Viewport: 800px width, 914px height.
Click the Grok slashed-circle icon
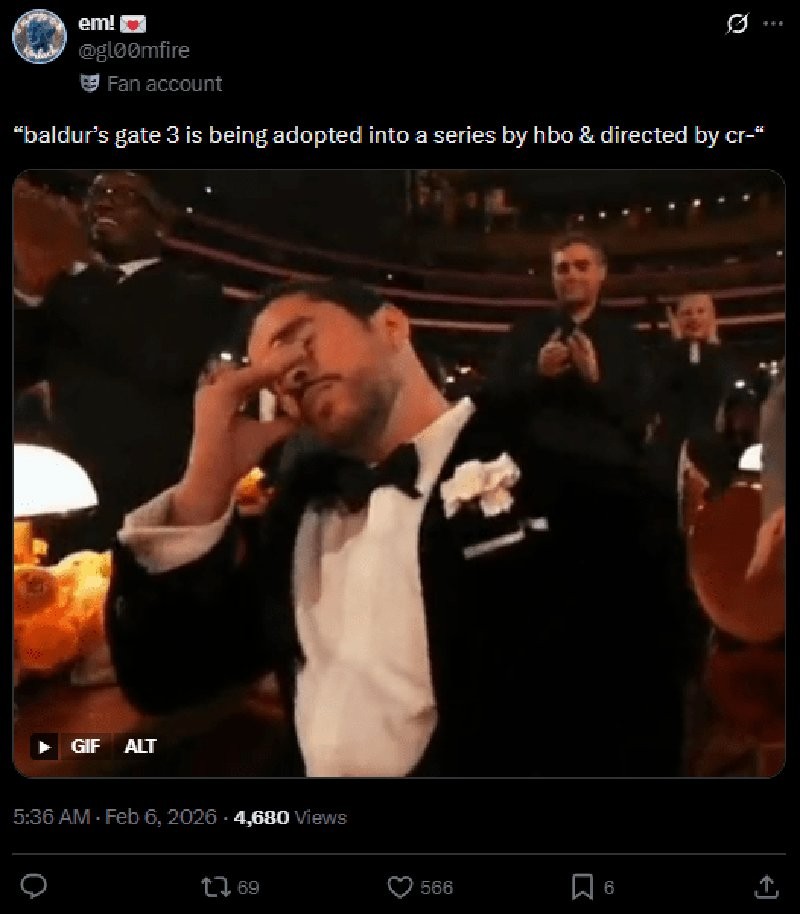tap(736, 23)
